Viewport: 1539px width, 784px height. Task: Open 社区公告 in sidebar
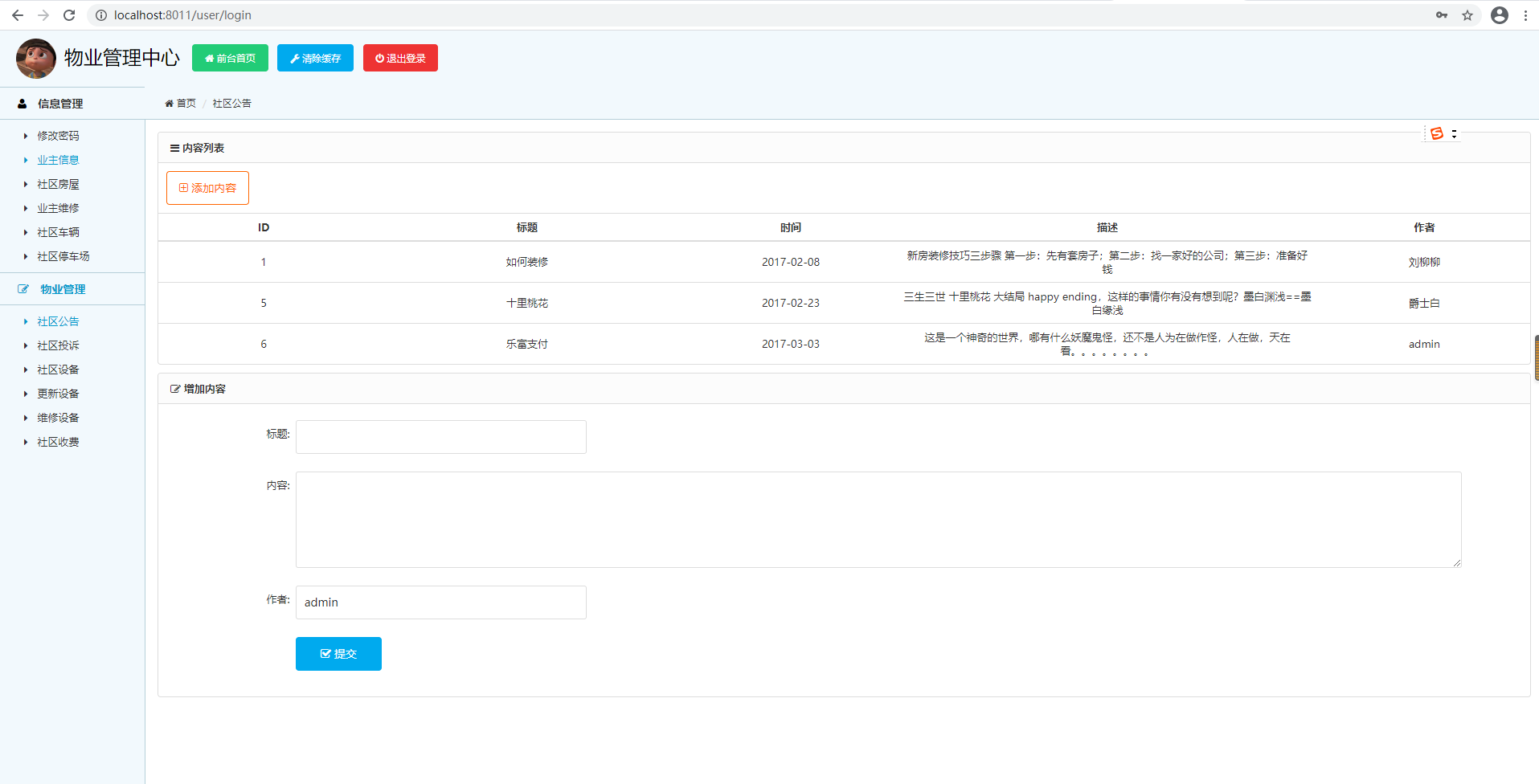58,321
